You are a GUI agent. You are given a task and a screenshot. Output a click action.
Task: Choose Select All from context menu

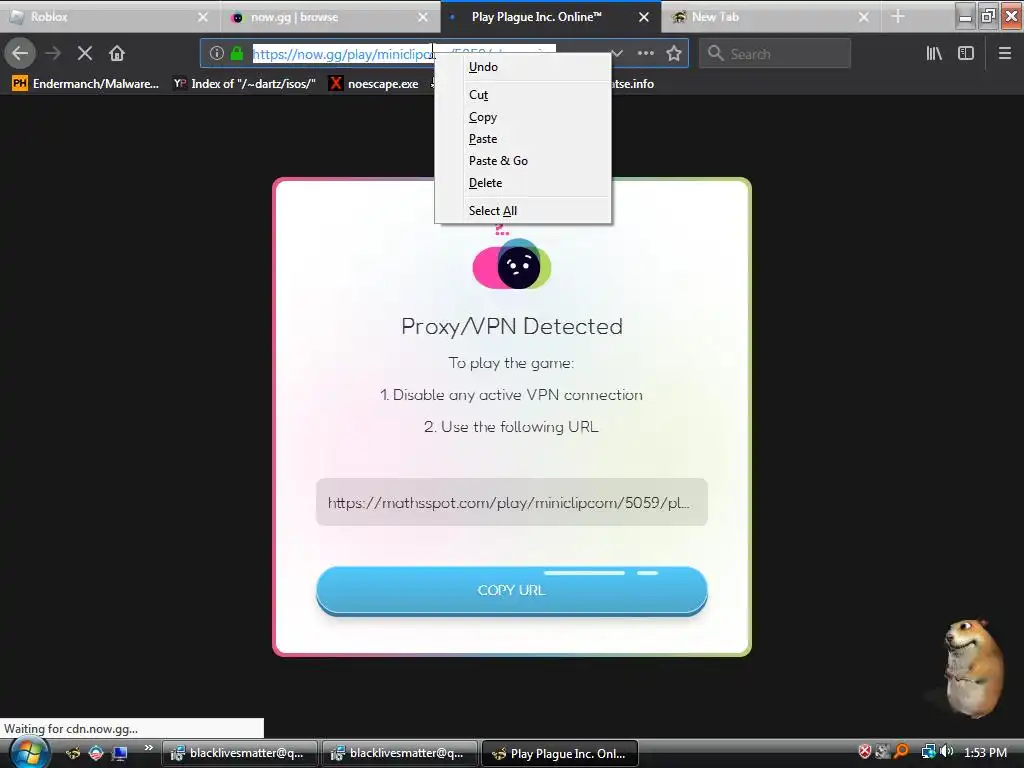523,211
